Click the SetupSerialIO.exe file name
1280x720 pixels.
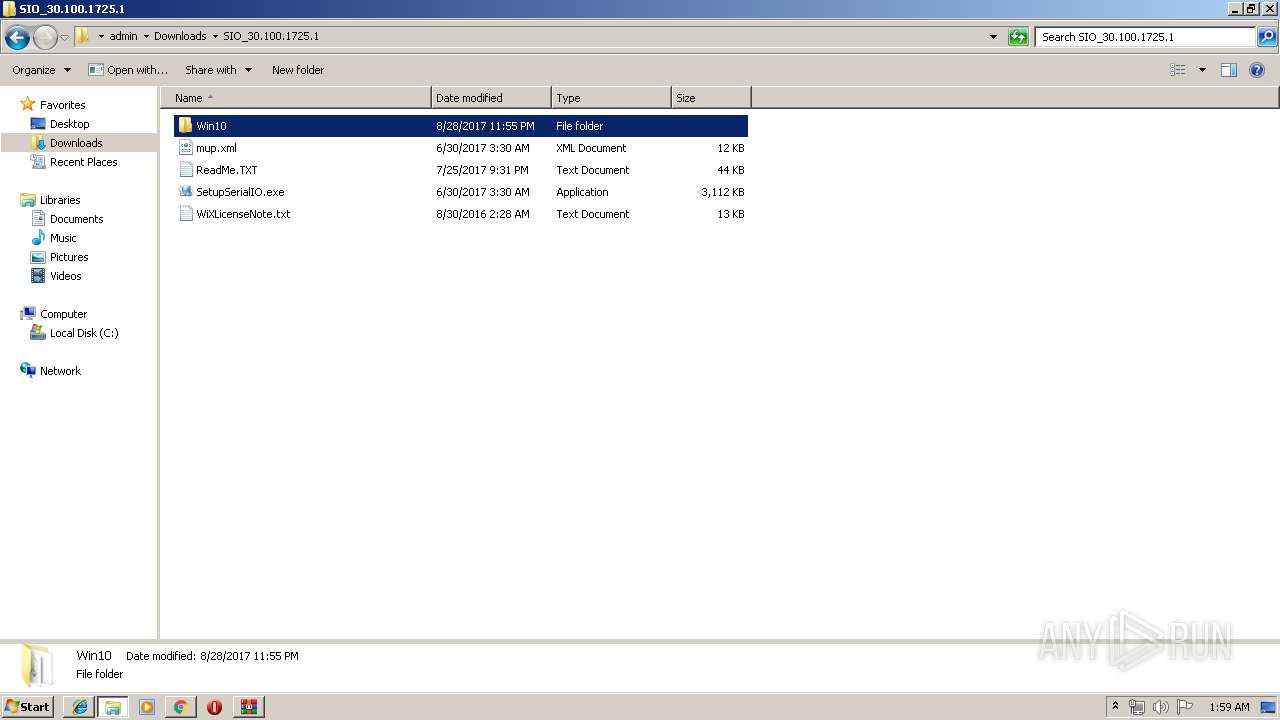pyautogui.click(x=240, y=192)
